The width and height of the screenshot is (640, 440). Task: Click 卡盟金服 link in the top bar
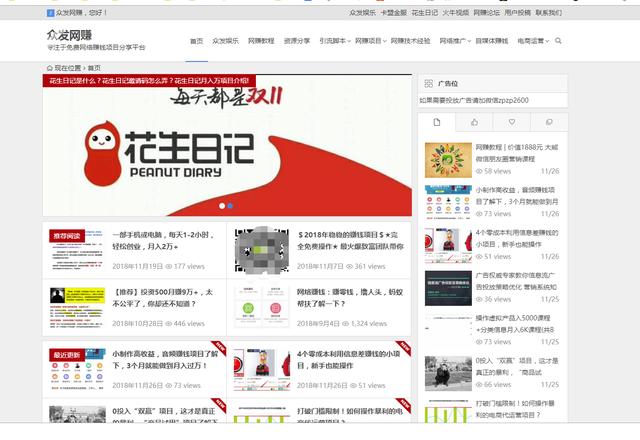[x=393, y=13]
